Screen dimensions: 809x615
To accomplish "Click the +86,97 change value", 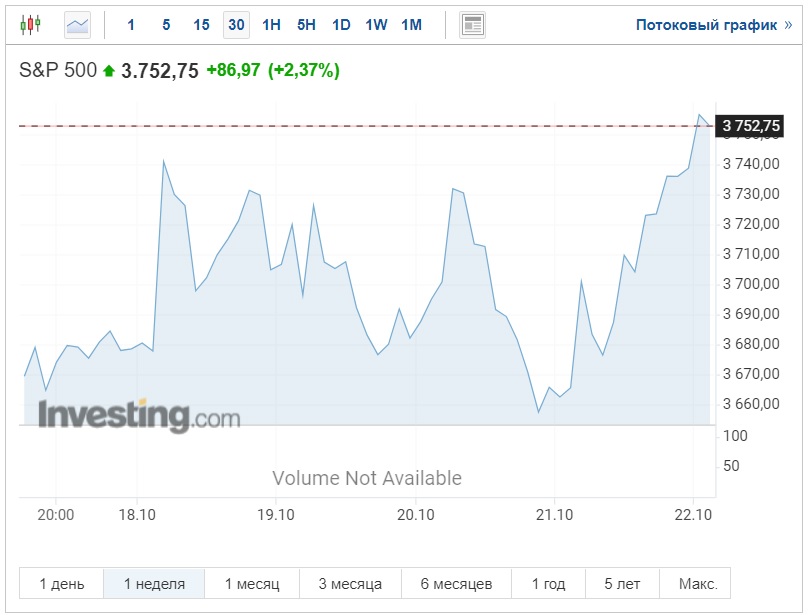I will (x=233, y=70).
